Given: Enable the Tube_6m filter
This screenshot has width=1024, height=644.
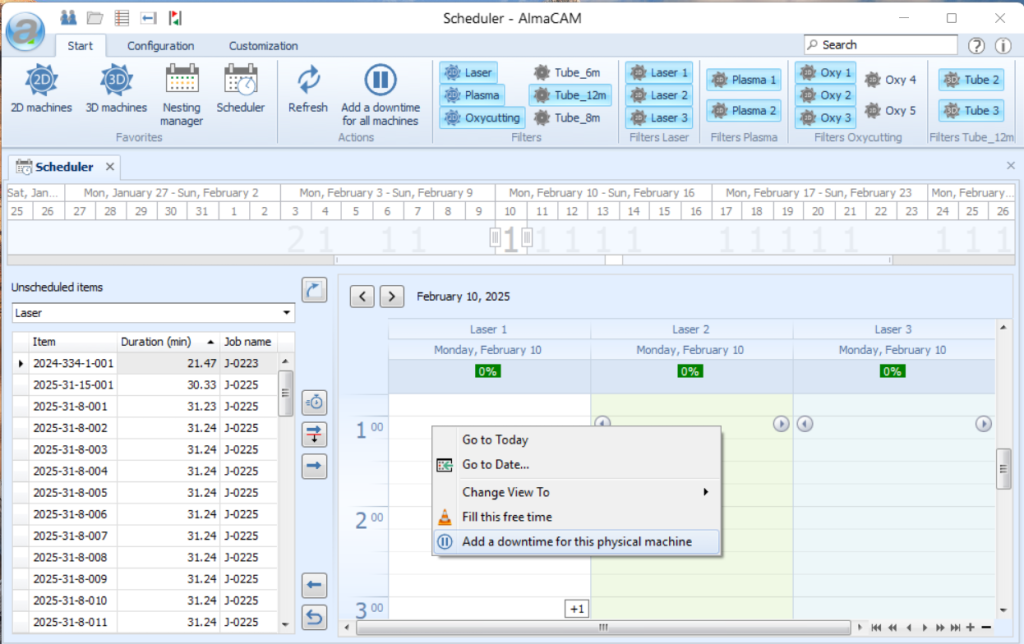Looking at the screenshot, I should [567, 72].
